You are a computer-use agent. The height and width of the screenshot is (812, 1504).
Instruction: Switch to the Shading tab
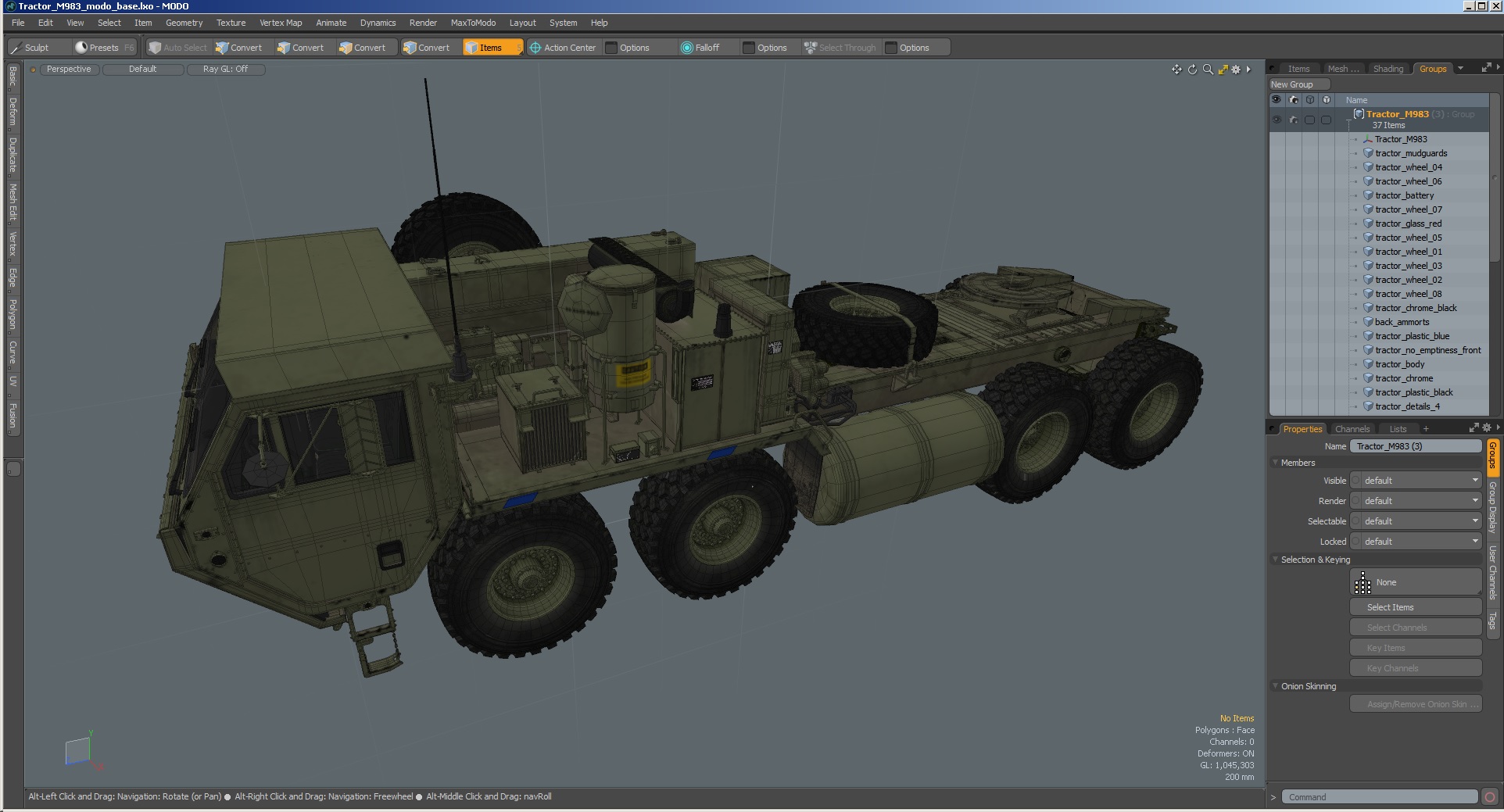point(1388,69)
